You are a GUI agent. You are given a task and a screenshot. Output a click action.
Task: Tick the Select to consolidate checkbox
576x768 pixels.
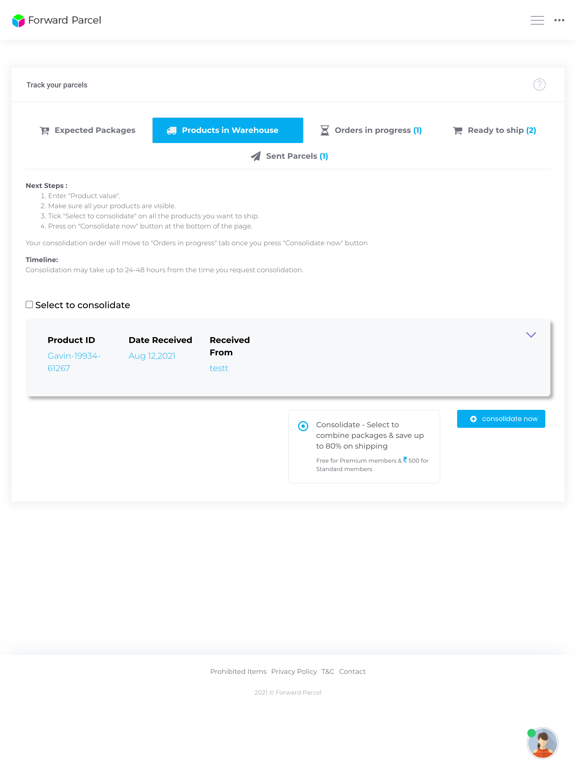[29, 305]
